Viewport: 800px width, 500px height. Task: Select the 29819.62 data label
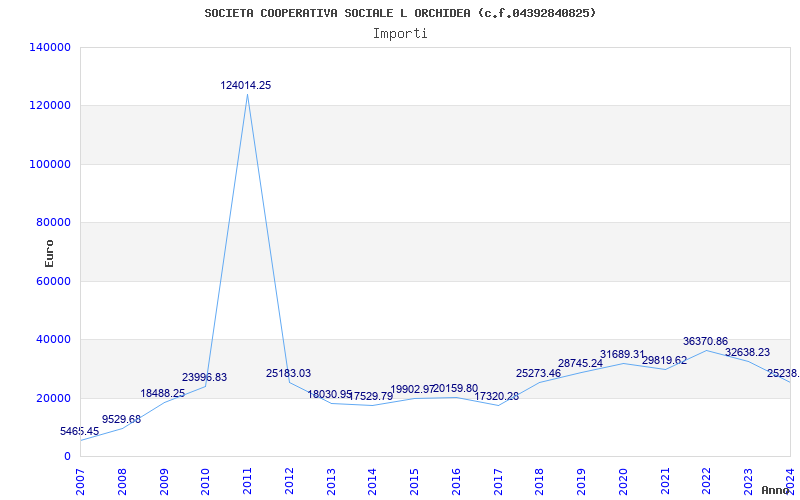(x=664, y=361)
